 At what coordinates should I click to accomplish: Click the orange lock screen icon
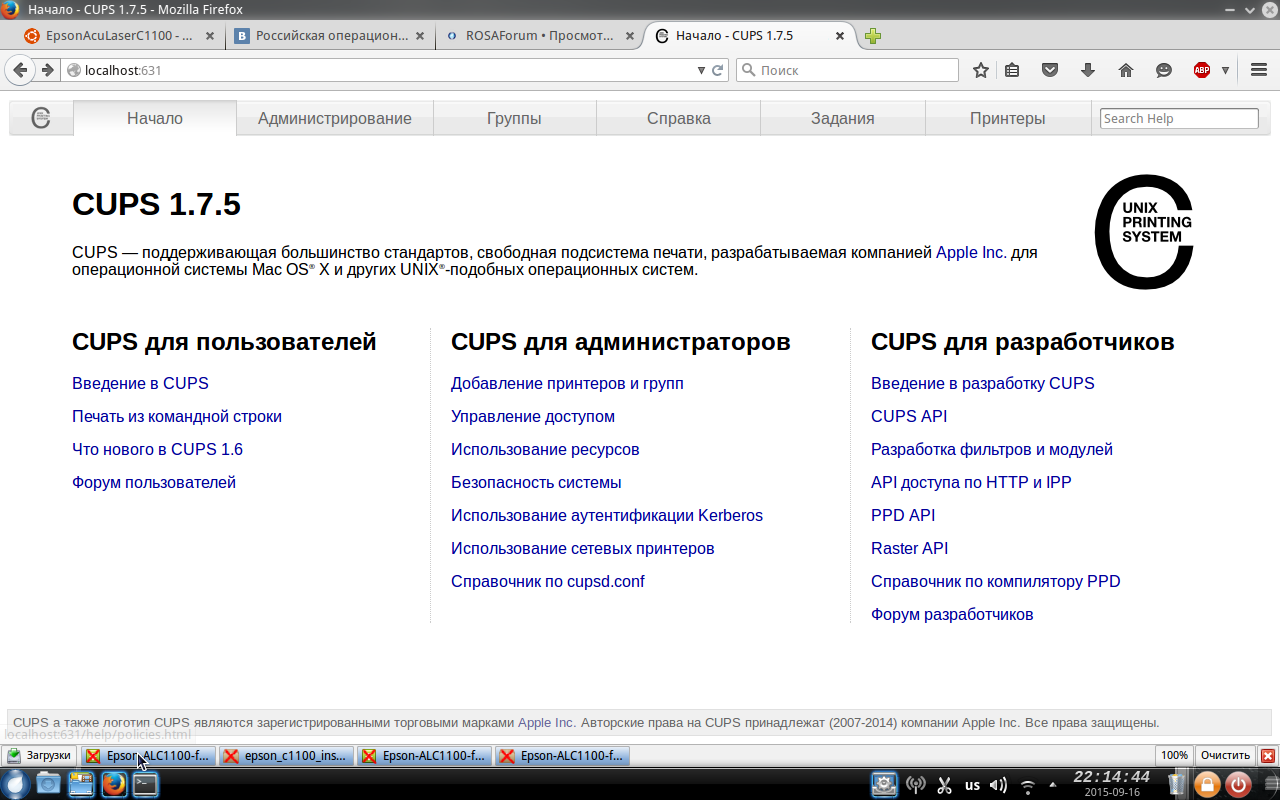click(x=1207, y=784)
